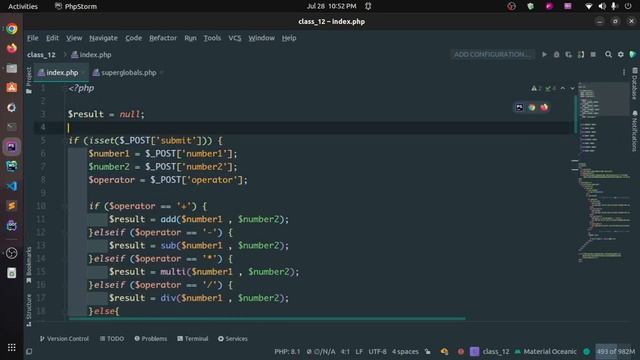The width and height of the screenshot is (640, 360).
Task: Open Version Control tool window
Action: 64,339
